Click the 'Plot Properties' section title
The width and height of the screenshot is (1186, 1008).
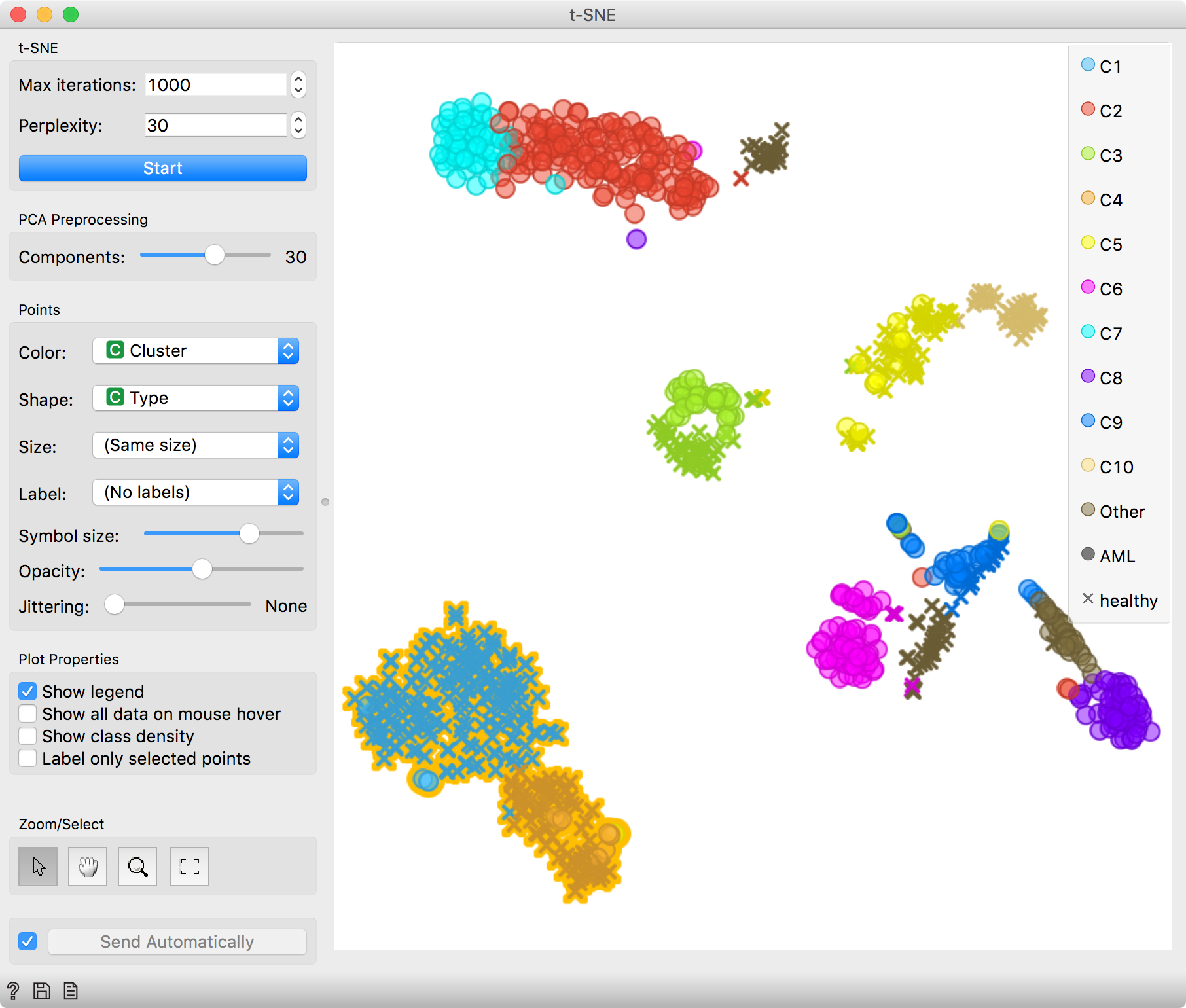point(69,659)
